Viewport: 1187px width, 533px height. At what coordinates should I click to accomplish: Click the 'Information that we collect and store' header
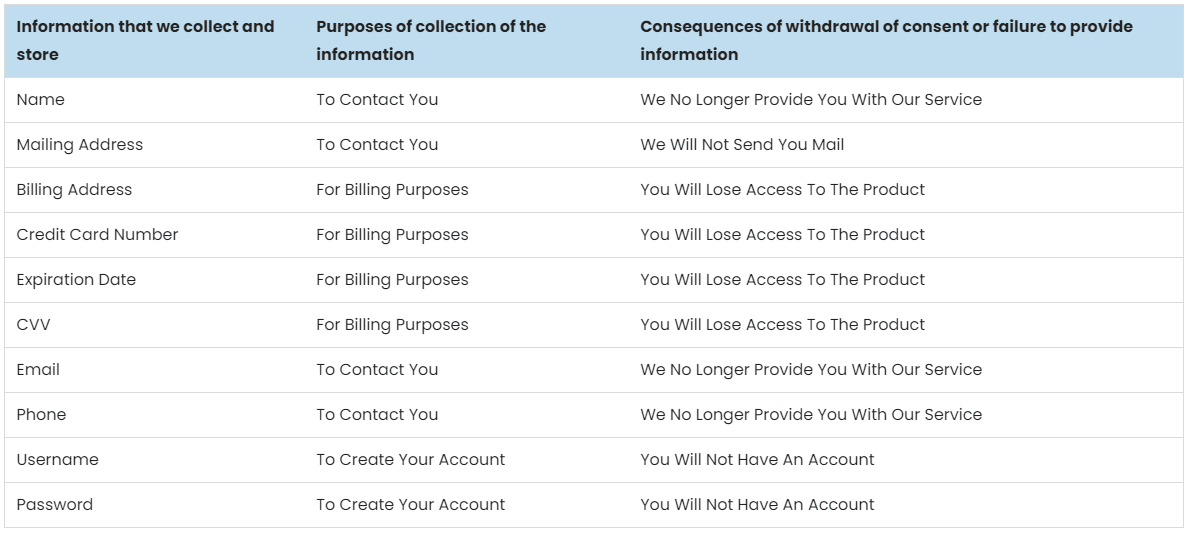154,41
